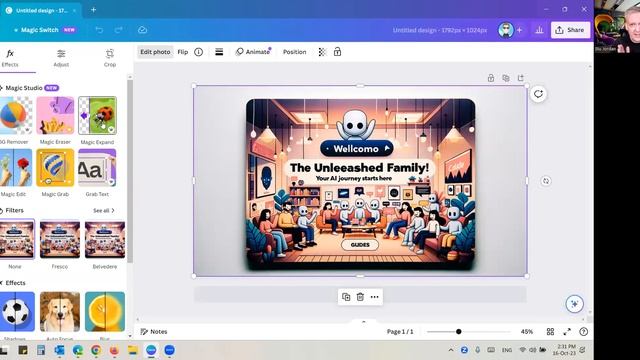Toggle the lock icon in the toolbar

(x=338, y=52)
